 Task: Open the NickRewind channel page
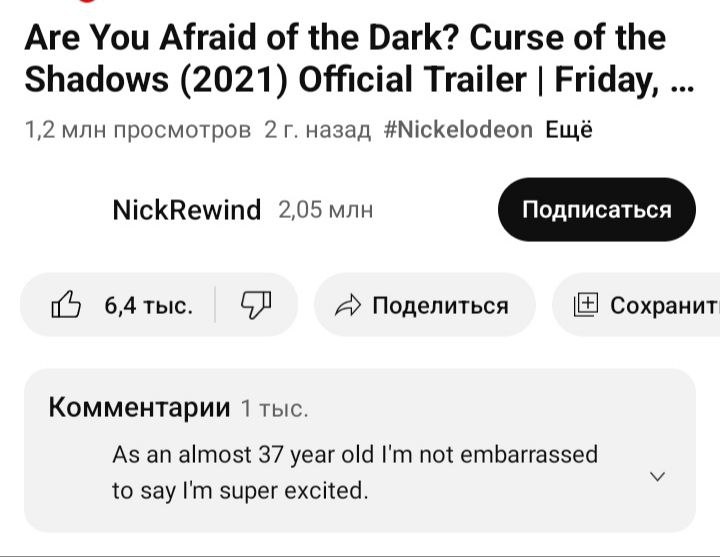186,210
